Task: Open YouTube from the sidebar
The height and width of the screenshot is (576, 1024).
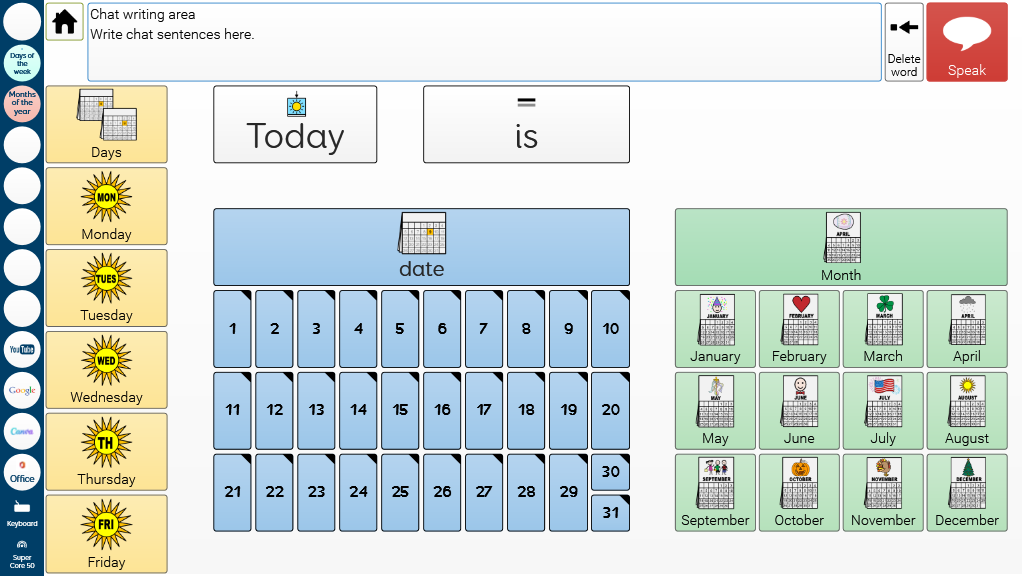Action: coord(22,349)
